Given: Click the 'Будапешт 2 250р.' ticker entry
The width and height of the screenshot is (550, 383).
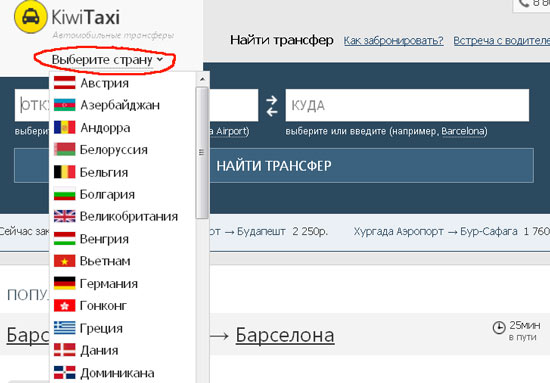Looking at the screenshot, I should click(282, 232).
